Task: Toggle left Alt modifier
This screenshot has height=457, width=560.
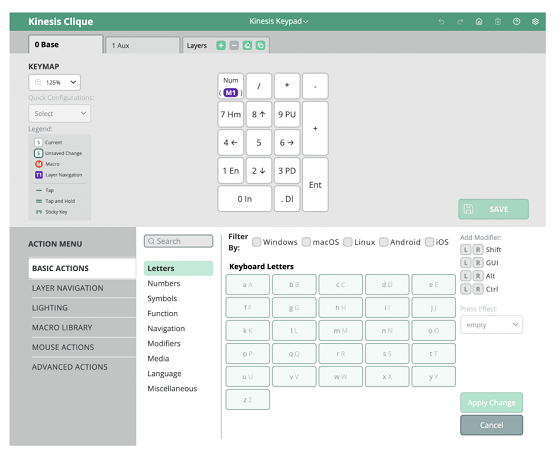Action: pos(465,276)
